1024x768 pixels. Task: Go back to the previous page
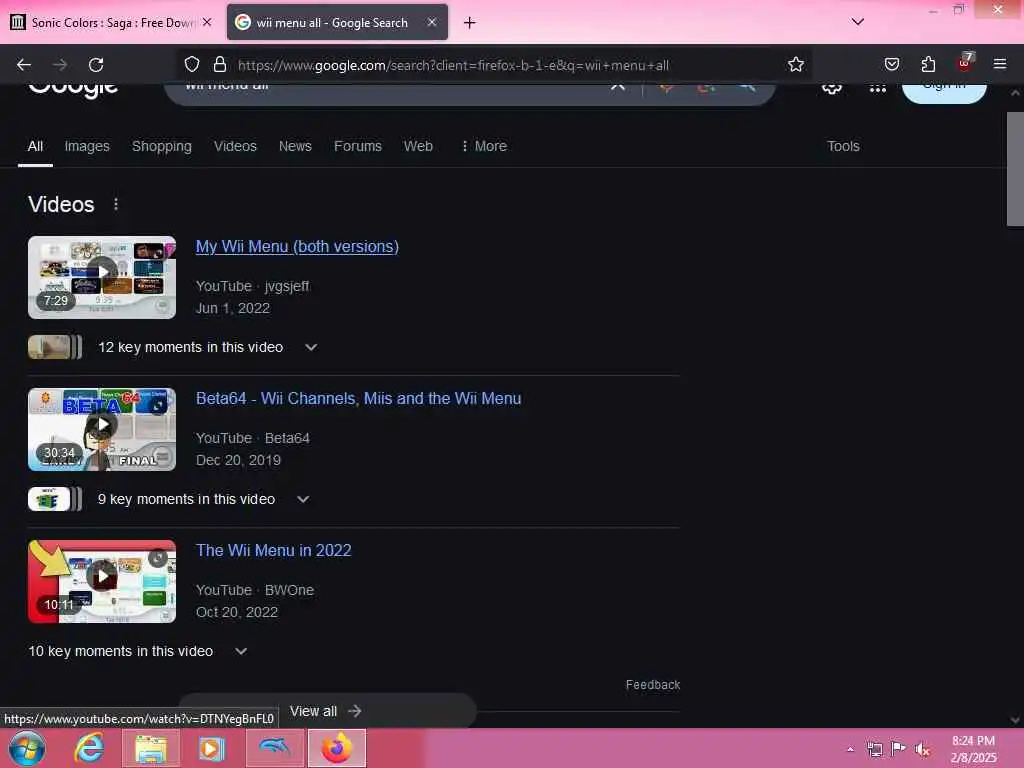[24, 65]
